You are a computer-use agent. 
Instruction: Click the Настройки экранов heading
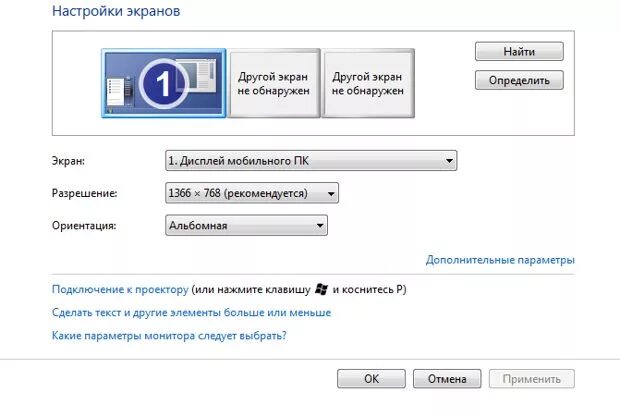(116, 11)
